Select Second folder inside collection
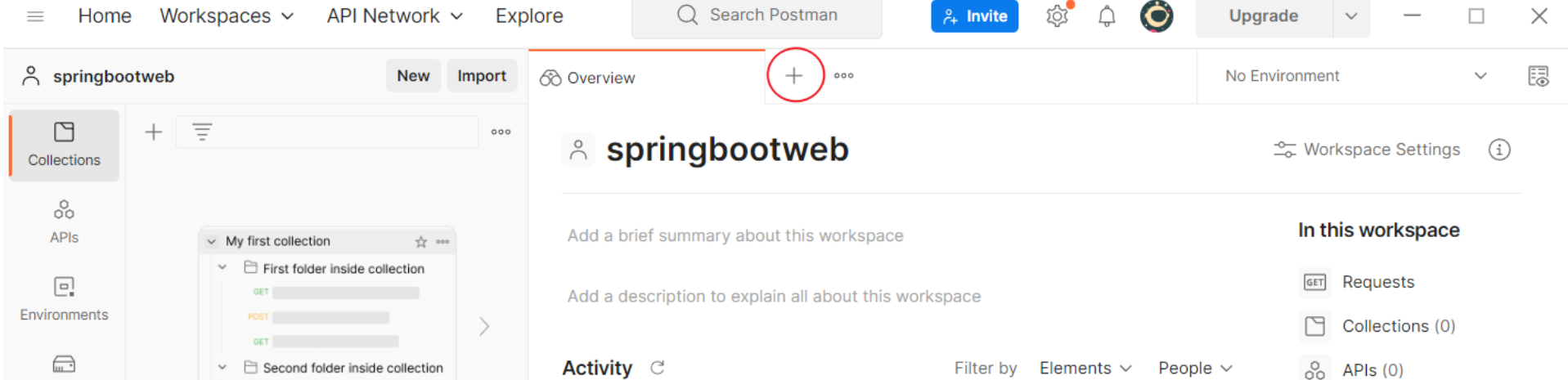The image size is (1568, 380). [x=353, y=368]
